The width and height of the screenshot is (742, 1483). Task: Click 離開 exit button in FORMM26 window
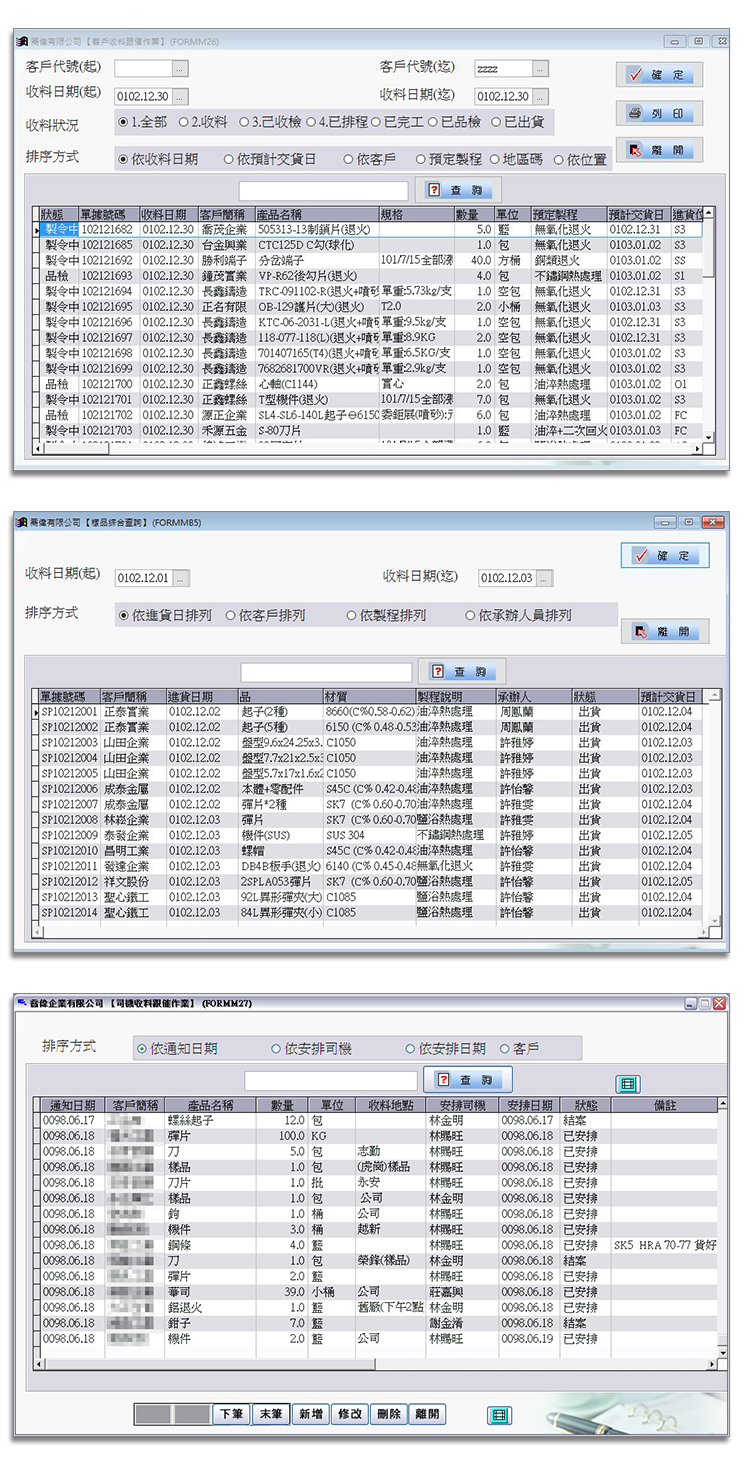(x=659, y=151)
